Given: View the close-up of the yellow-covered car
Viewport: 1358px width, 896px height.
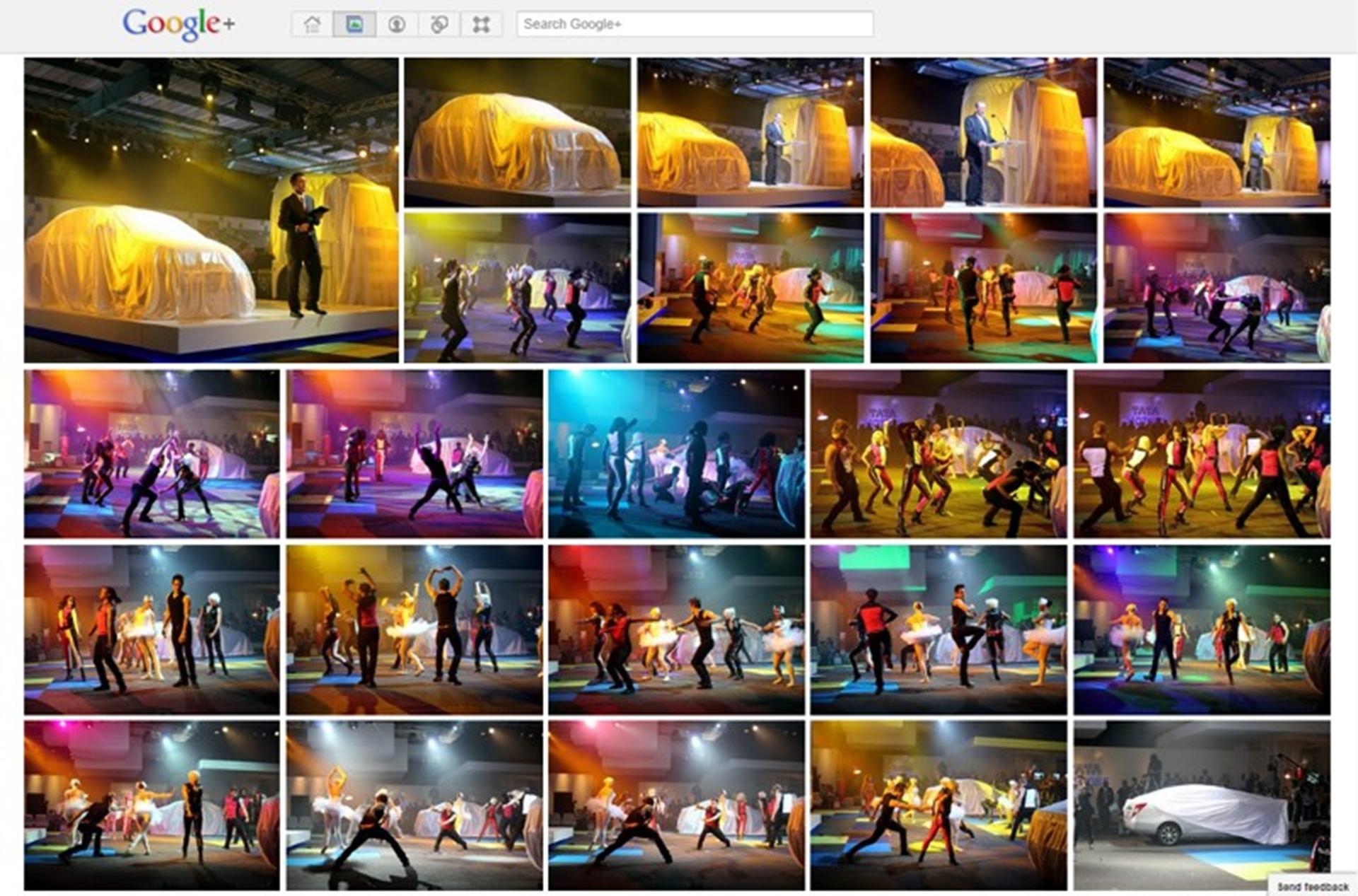Looking at the screenshot, I should pos(516,131).
